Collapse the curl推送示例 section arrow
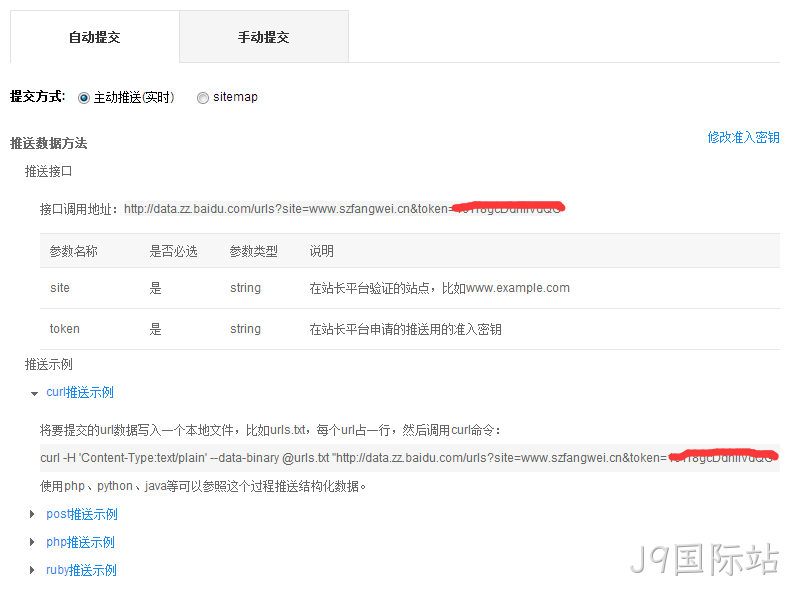 pyautogui.click(x=34, y=394)
